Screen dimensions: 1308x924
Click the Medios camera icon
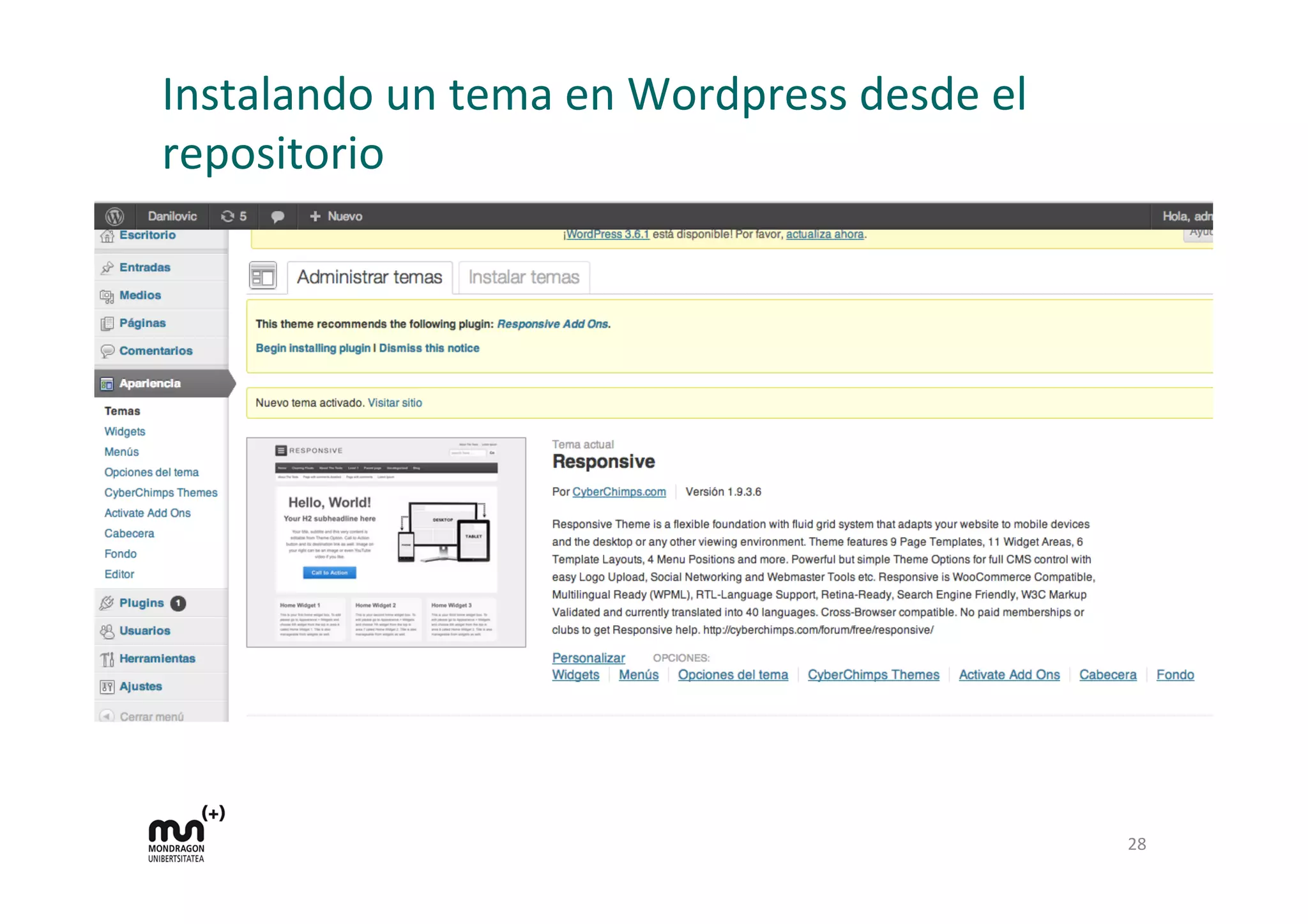(x=107, y=296)
